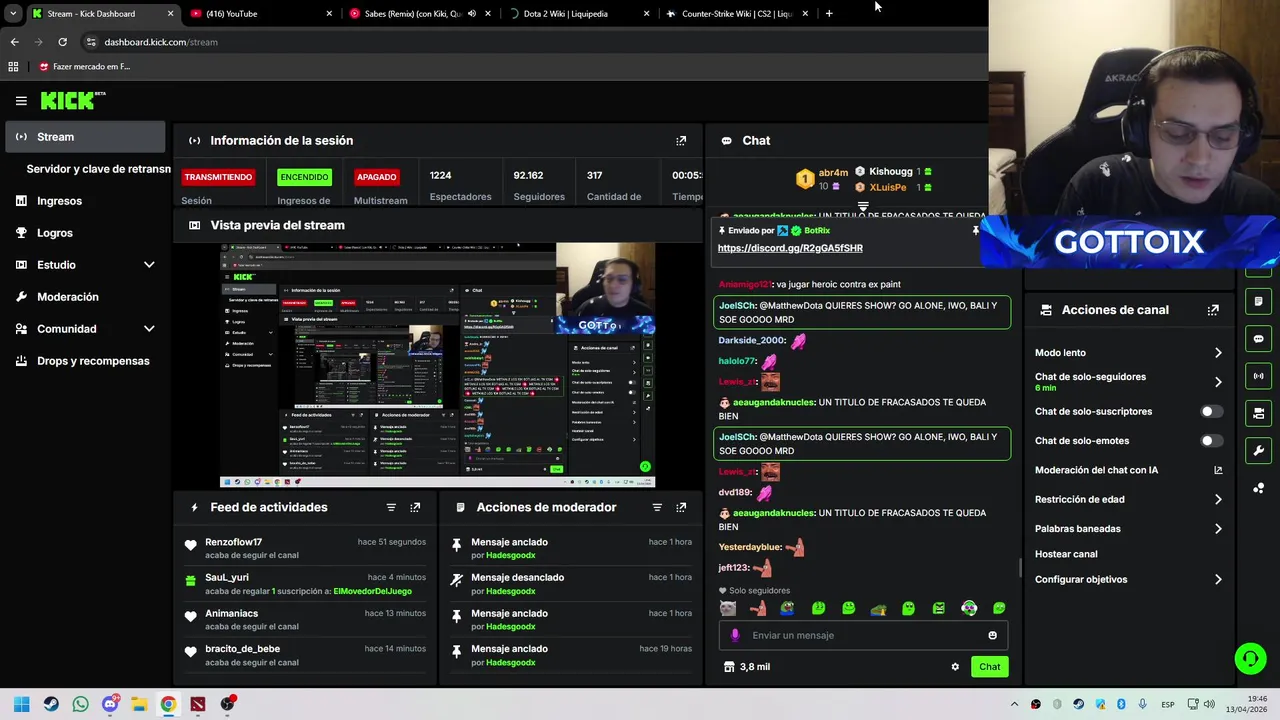The height and width of the screenshot is (720, 1280).
Task: Click the green Chat send button
Action: point(989,667)
